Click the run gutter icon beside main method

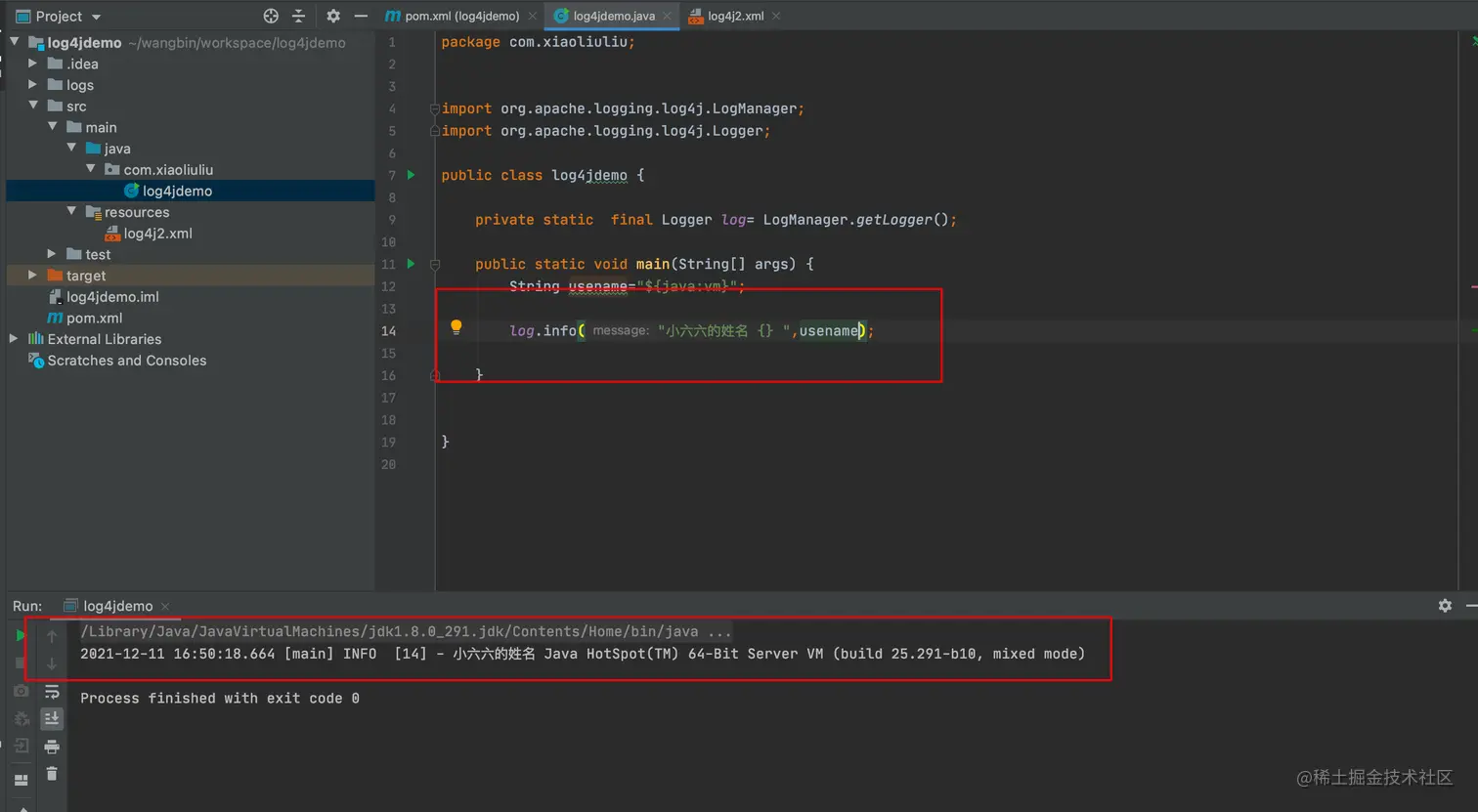(x=412, y=264)
